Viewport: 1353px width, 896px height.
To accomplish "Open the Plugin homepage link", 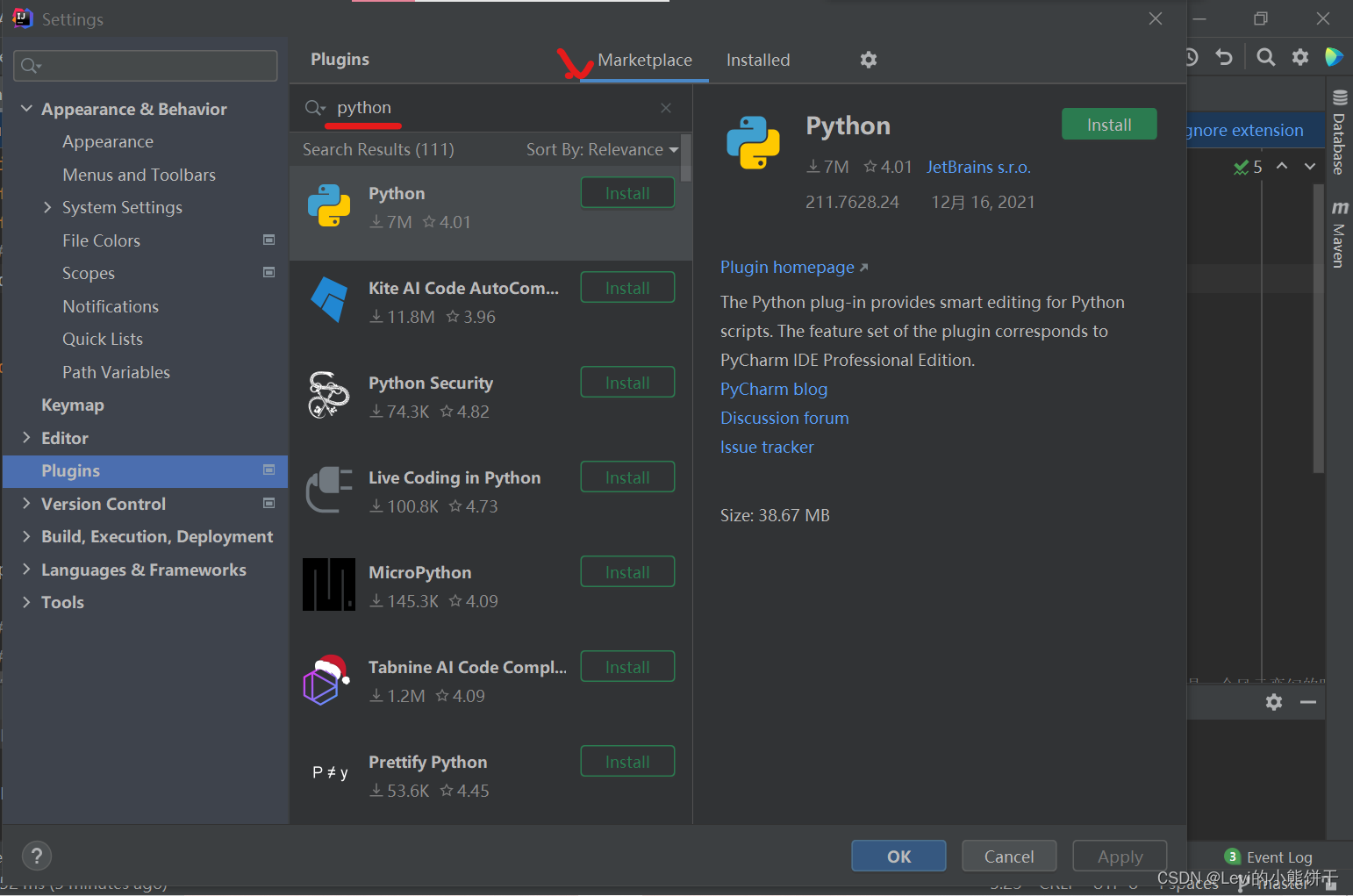I will click(x=794, y=267).
